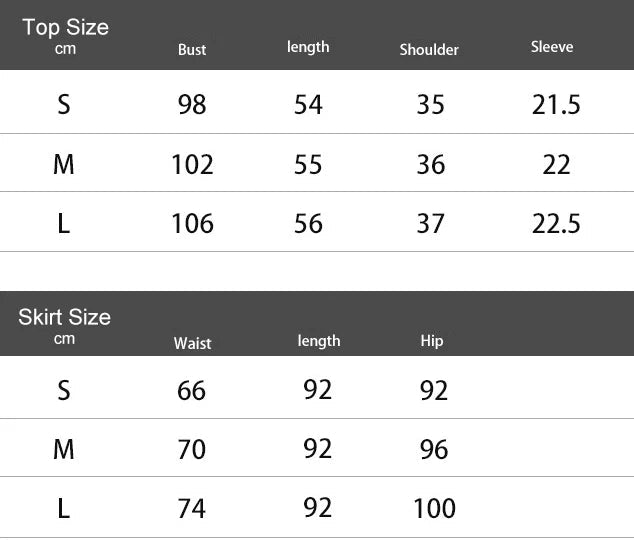Screen dimensions: 634x542
Task: Select hip value 100
Action: tap(434, 508)
